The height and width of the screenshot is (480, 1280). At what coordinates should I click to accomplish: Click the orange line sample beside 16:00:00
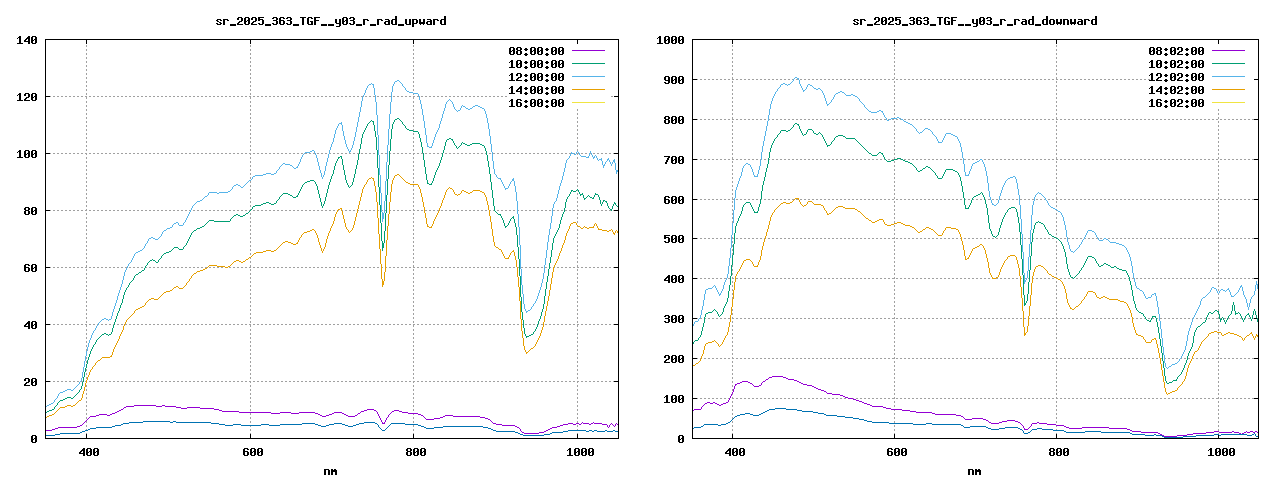588,102
